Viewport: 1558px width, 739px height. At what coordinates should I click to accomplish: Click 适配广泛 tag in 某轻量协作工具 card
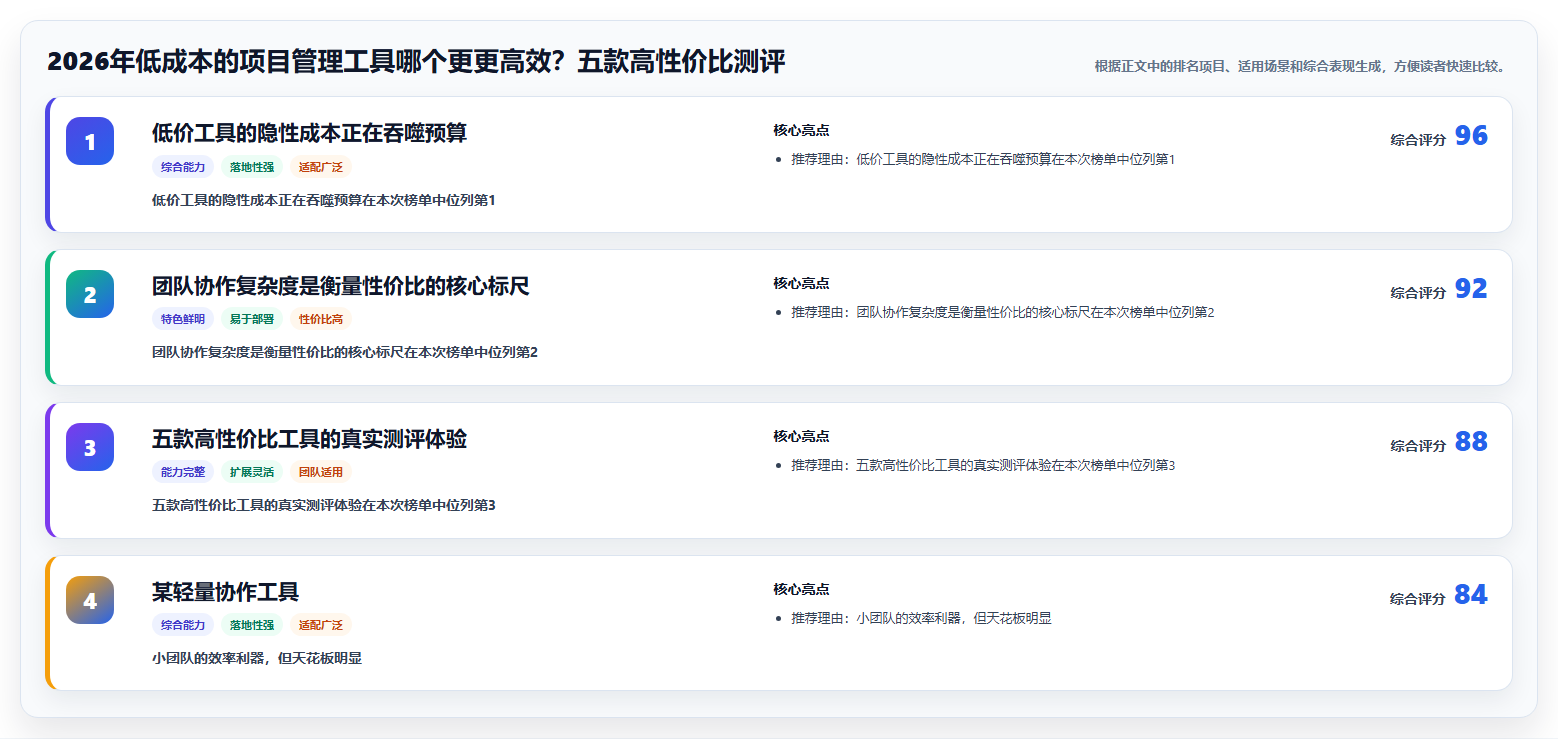(x=321, y=625)
